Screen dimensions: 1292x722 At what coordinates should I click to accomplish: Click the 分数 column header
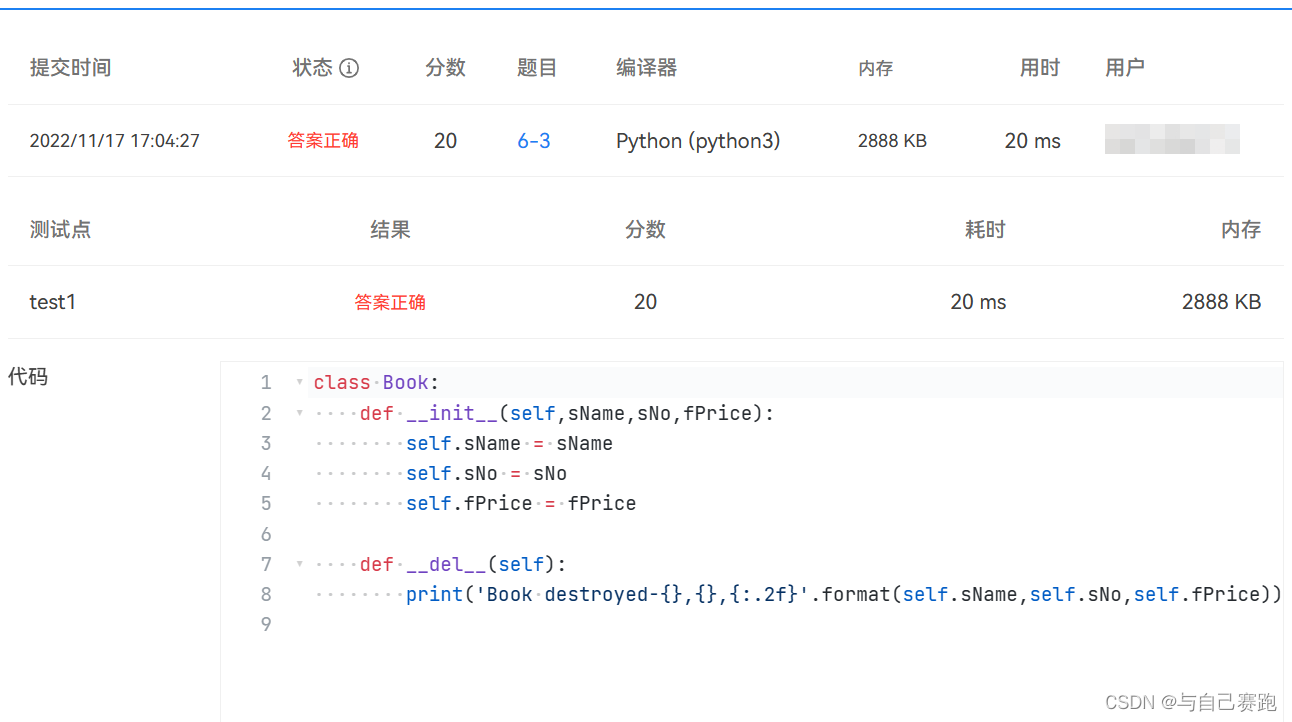(x=446, y=67)
